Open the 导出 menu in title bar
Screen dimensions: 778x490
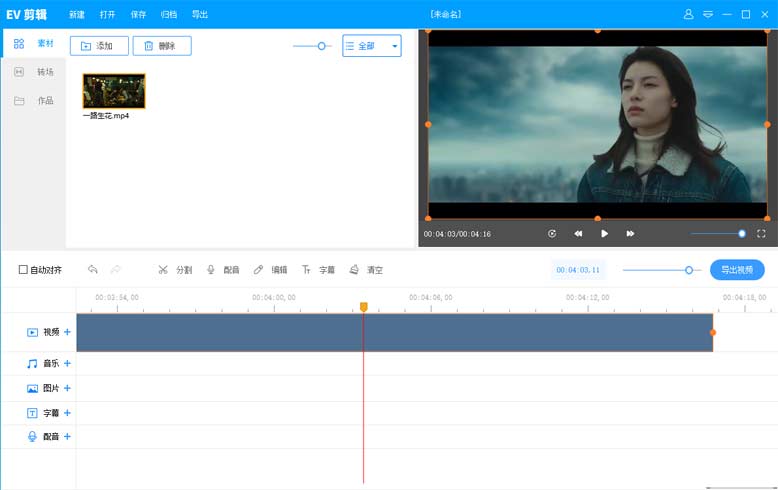(200, 15)
